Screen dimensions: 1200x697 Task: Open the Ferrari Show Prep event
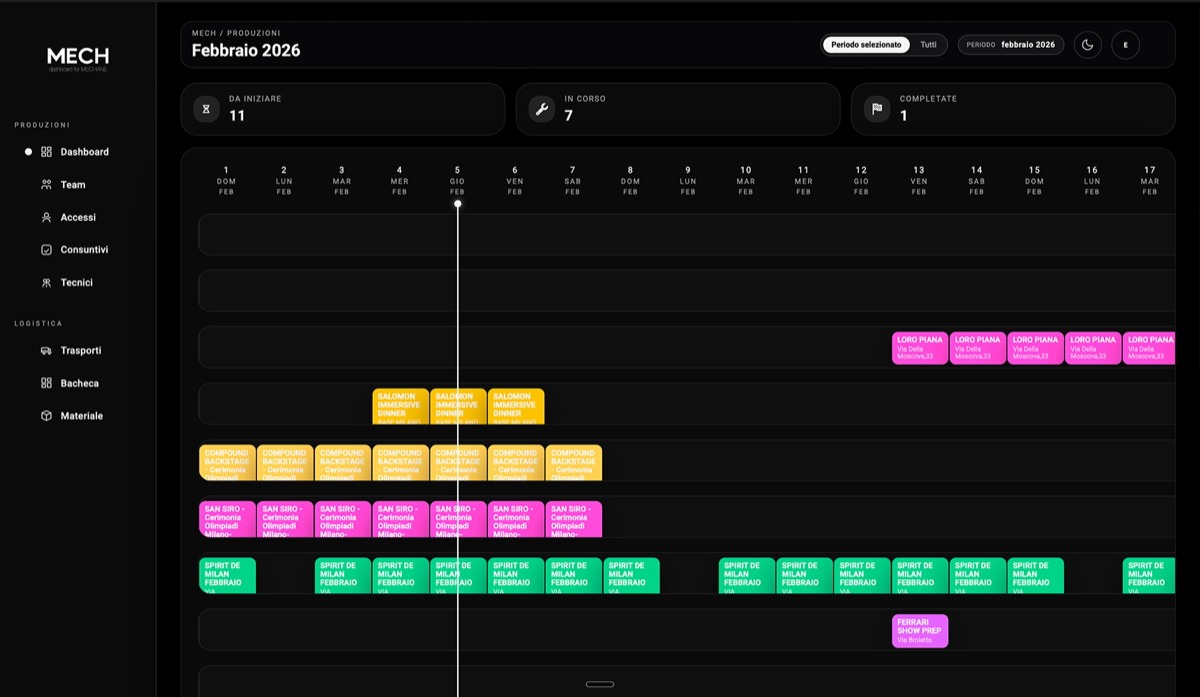920,631
